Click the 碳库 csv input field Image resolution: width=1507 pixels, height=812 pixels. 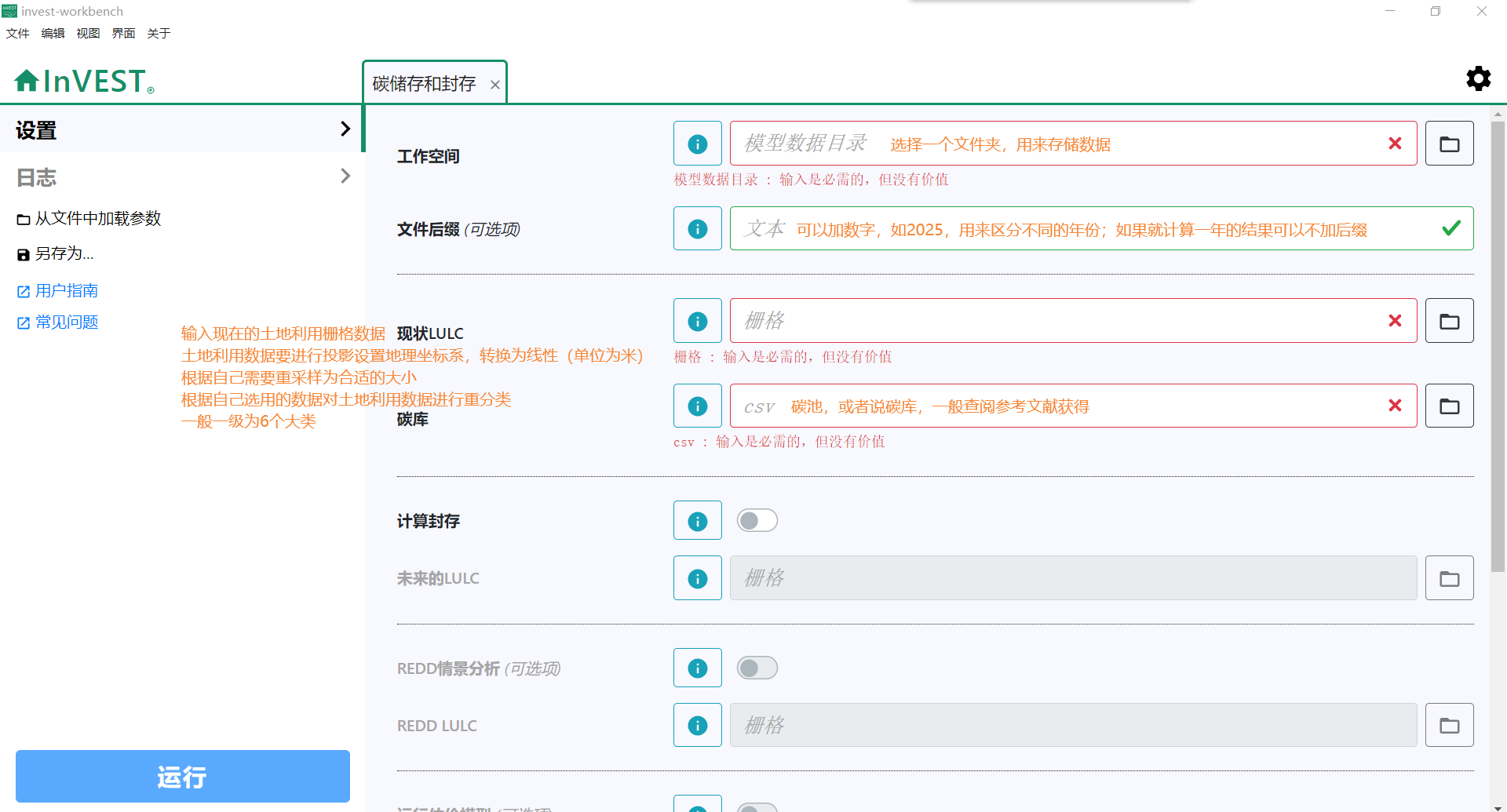pos(1073,406)
